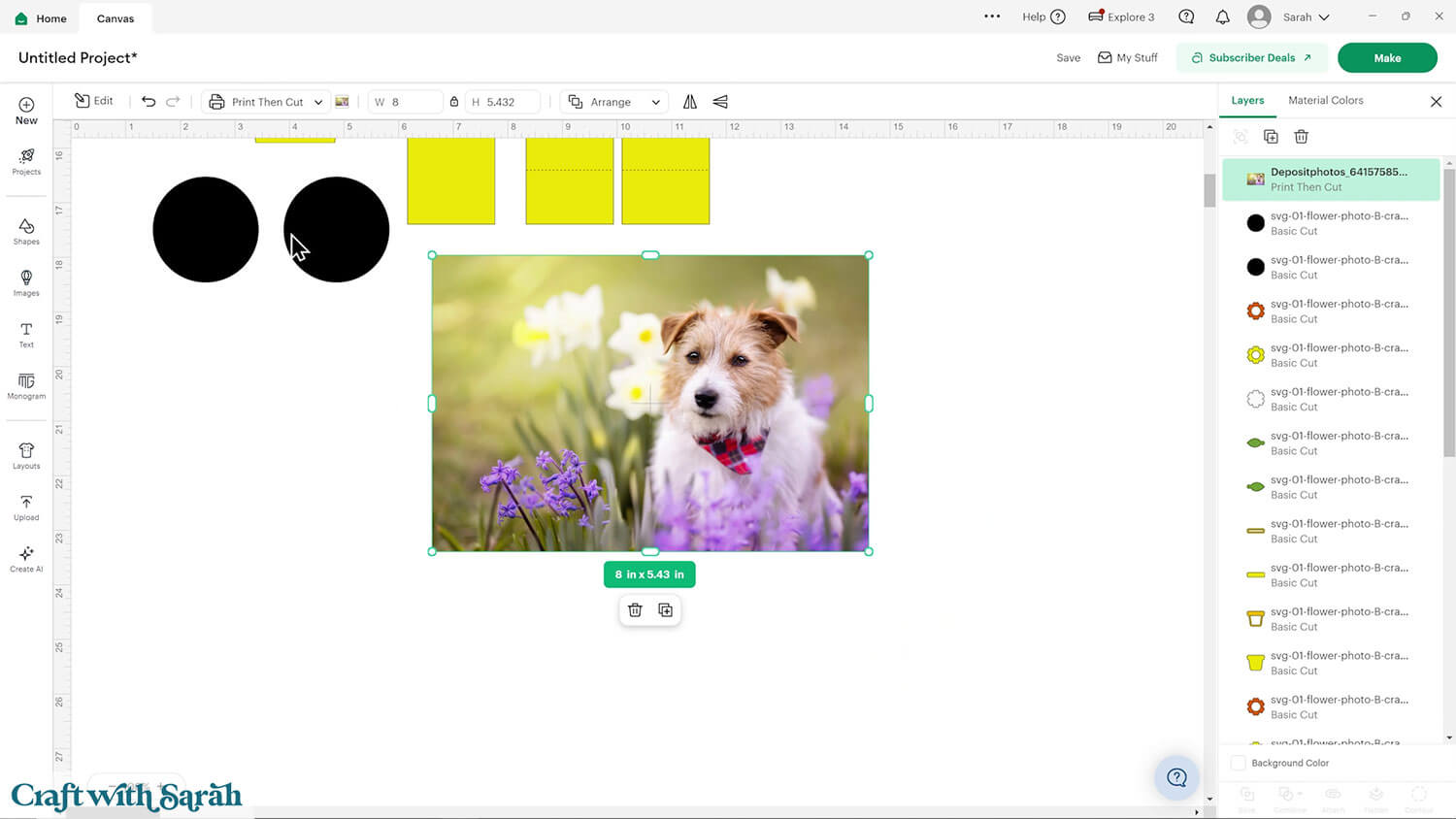This screenshot has height=819, width=1456.
Task: Open the color swatch beside Print Then Cut
Action: [x=342, y=102]
